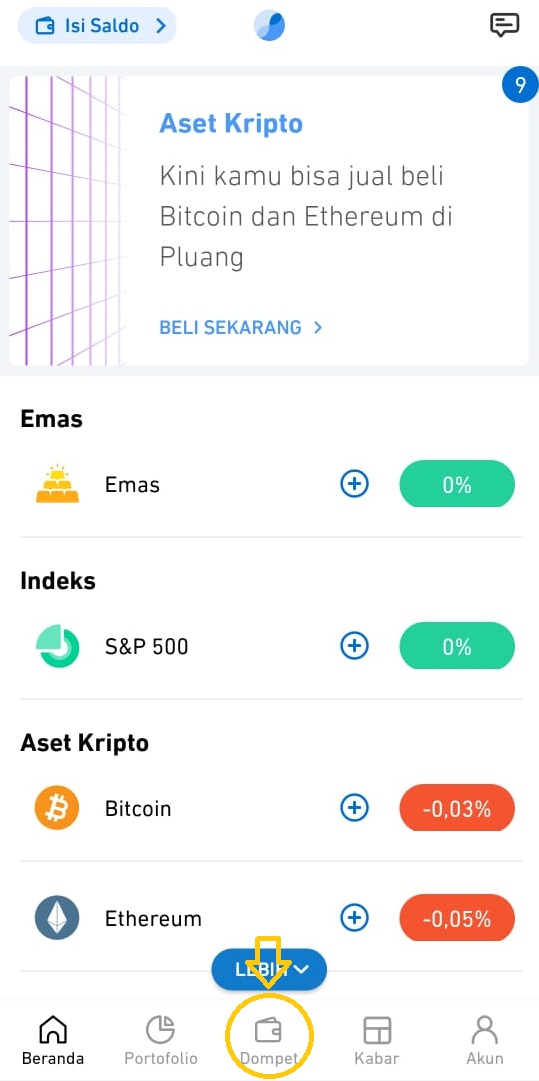This screenshot has height=1081, width=539.
Task: Add Bitcoin with plus icon
Action: click(x=354, y=807)
